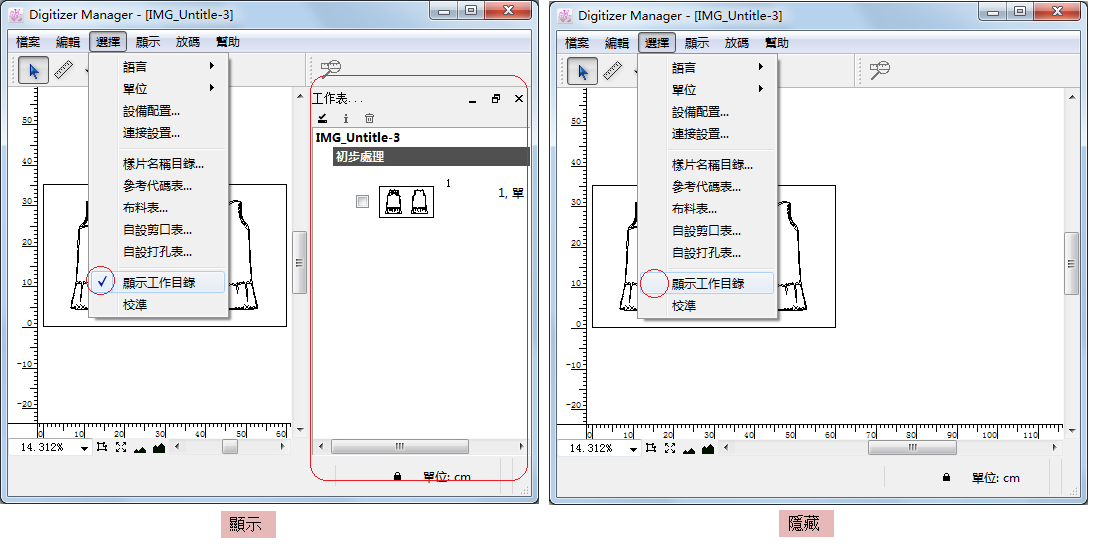The image size is (1094, 546).
Task: Click the magnifier search icon in left window toolbar
Action: (331, 69)
